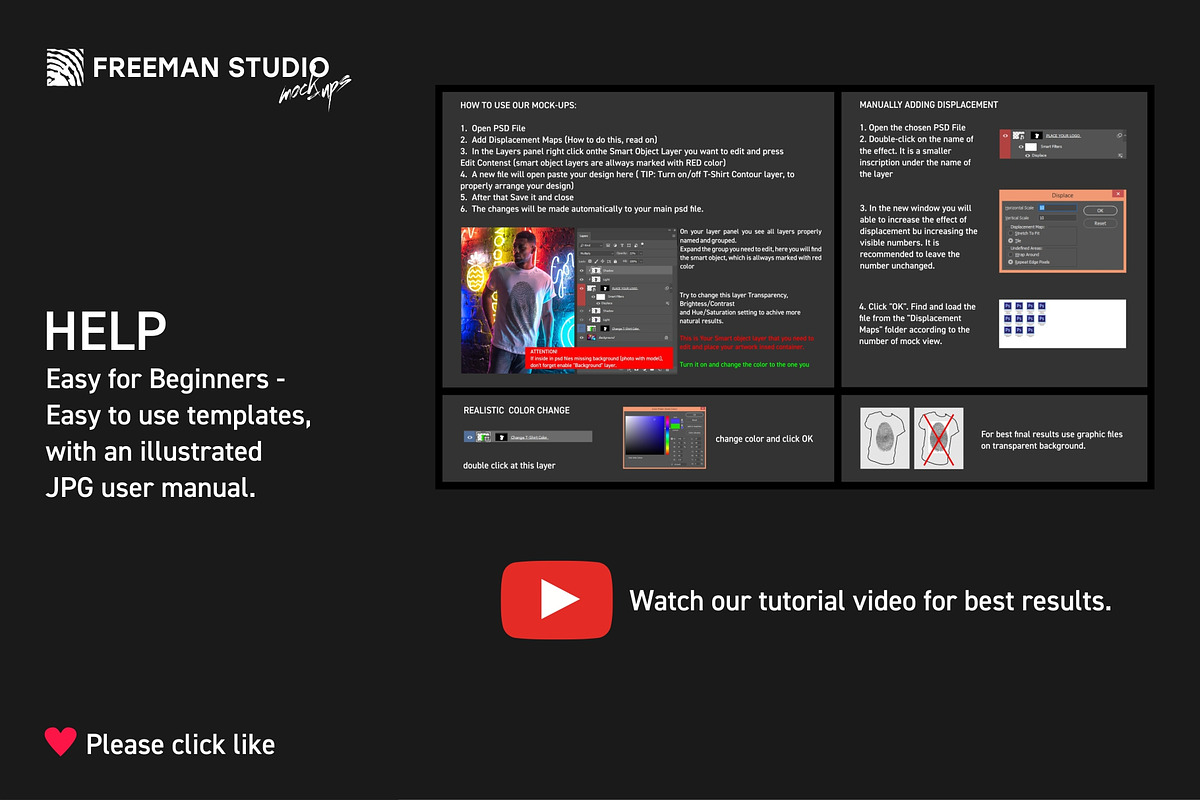Close the Displace dialog window
This screenshot has width=1200, height=800.
pyautogui.click(x=1117, y=195)
